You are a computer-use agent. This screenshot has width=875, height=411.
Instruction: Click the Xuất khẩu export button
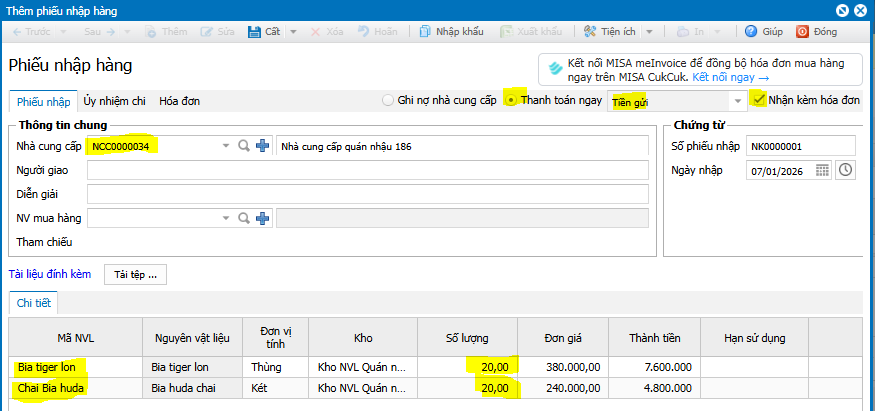click(531, 32)
